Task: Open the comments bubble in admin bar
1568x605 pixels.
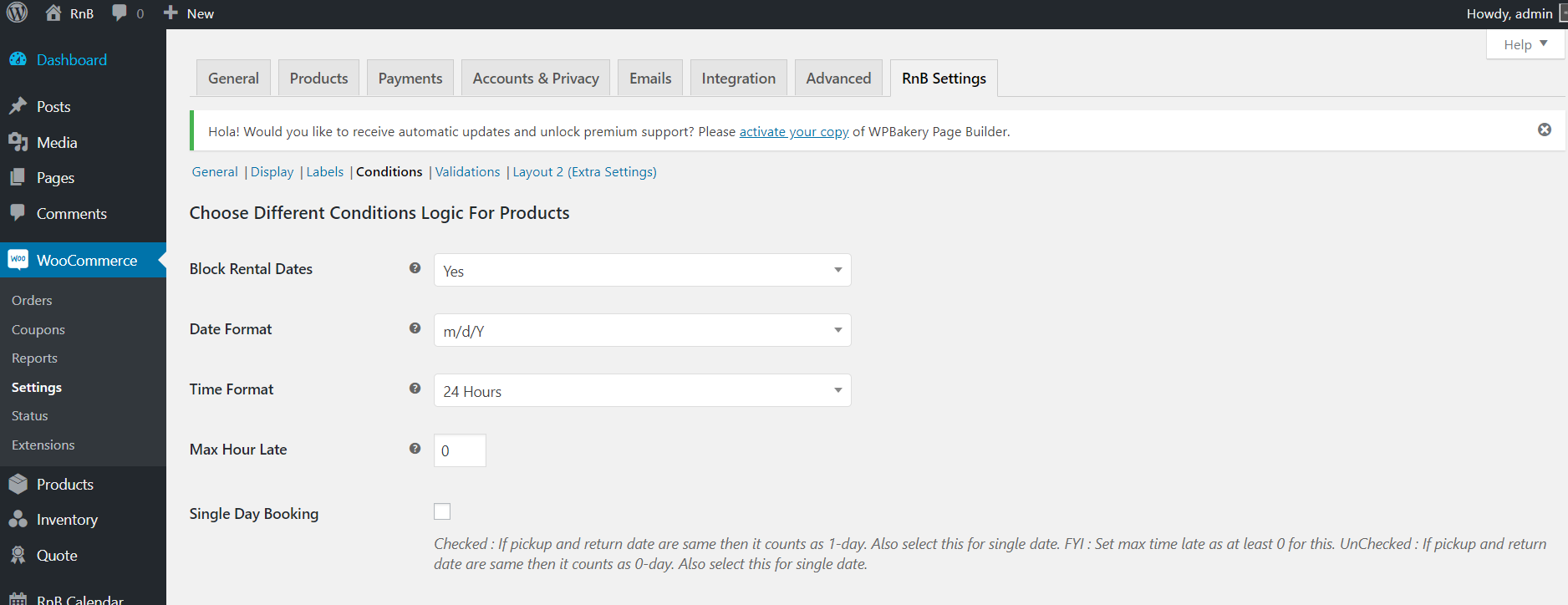Action: [120, 13]
